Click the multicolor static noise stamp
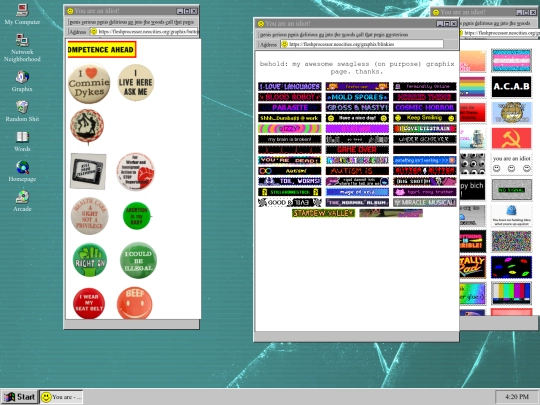This screenshot has height=405, width=540. tap(511, 241)
